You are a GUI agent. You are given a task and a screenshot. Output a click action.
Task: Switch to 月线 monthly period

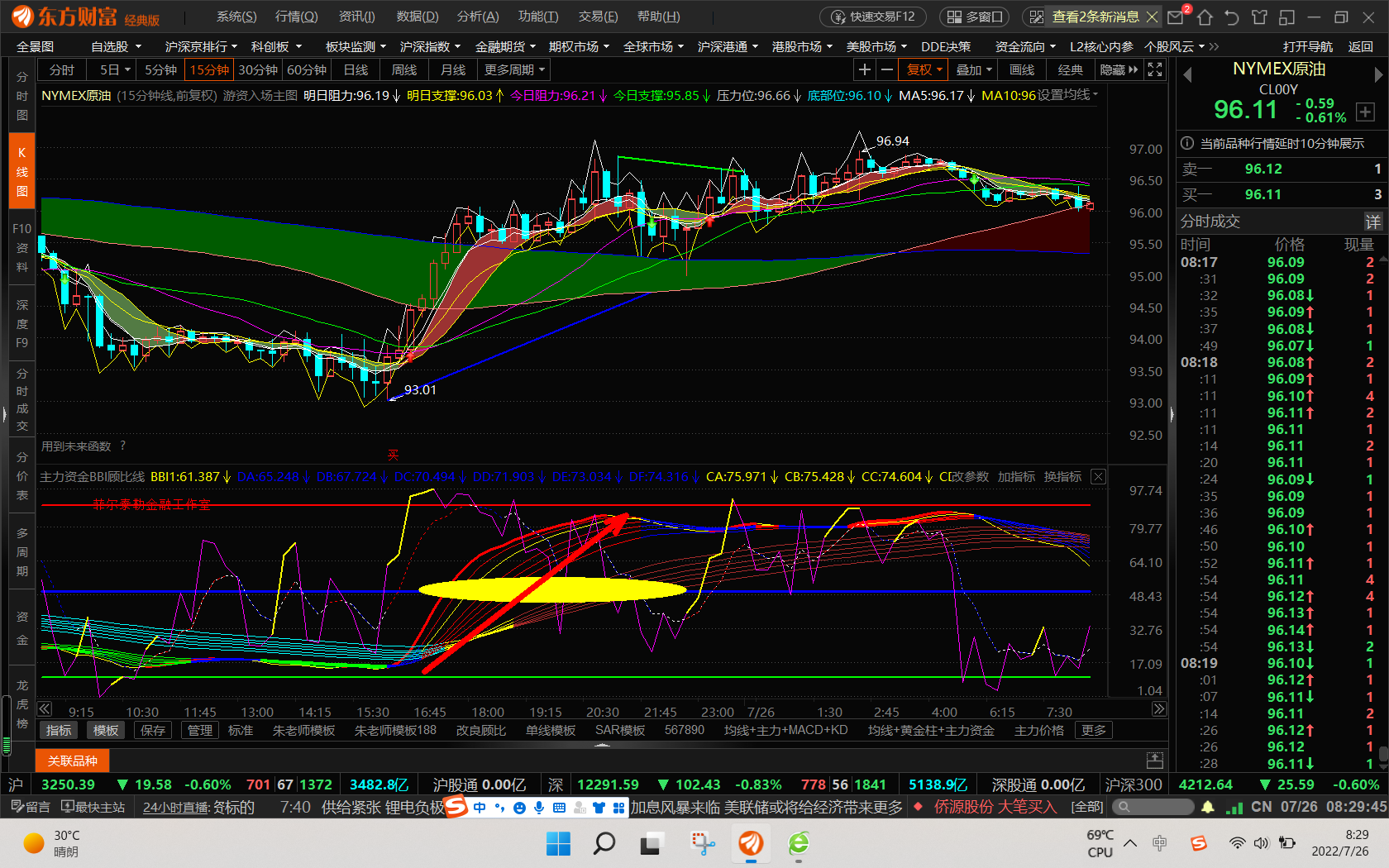(453, 70)
